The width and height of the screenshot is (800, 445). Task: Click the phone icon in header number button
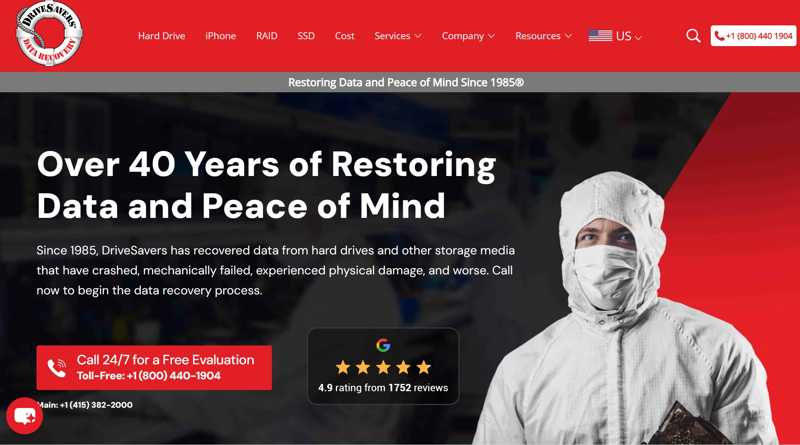point(719,36)
